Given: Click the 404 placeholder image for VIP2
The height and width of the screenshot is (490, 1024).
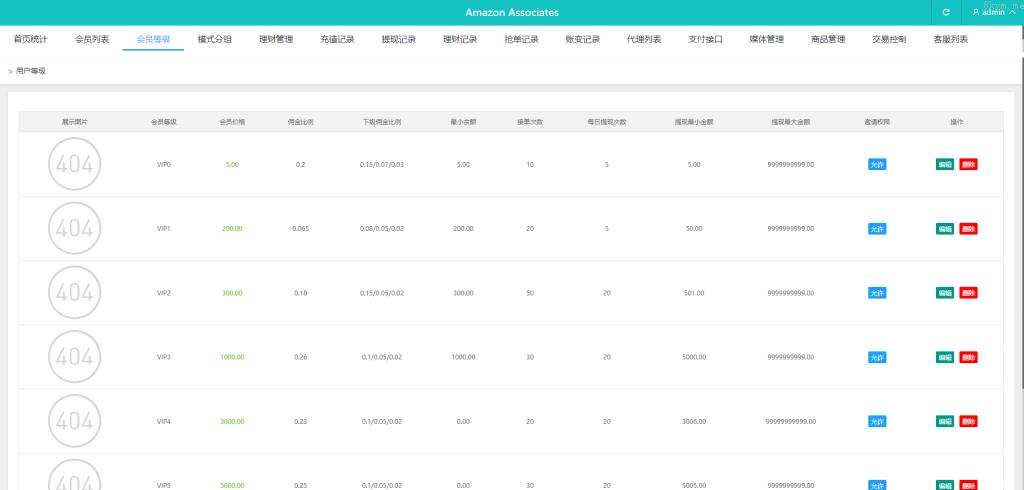Looking at the screenshot, I should (74, 292).
